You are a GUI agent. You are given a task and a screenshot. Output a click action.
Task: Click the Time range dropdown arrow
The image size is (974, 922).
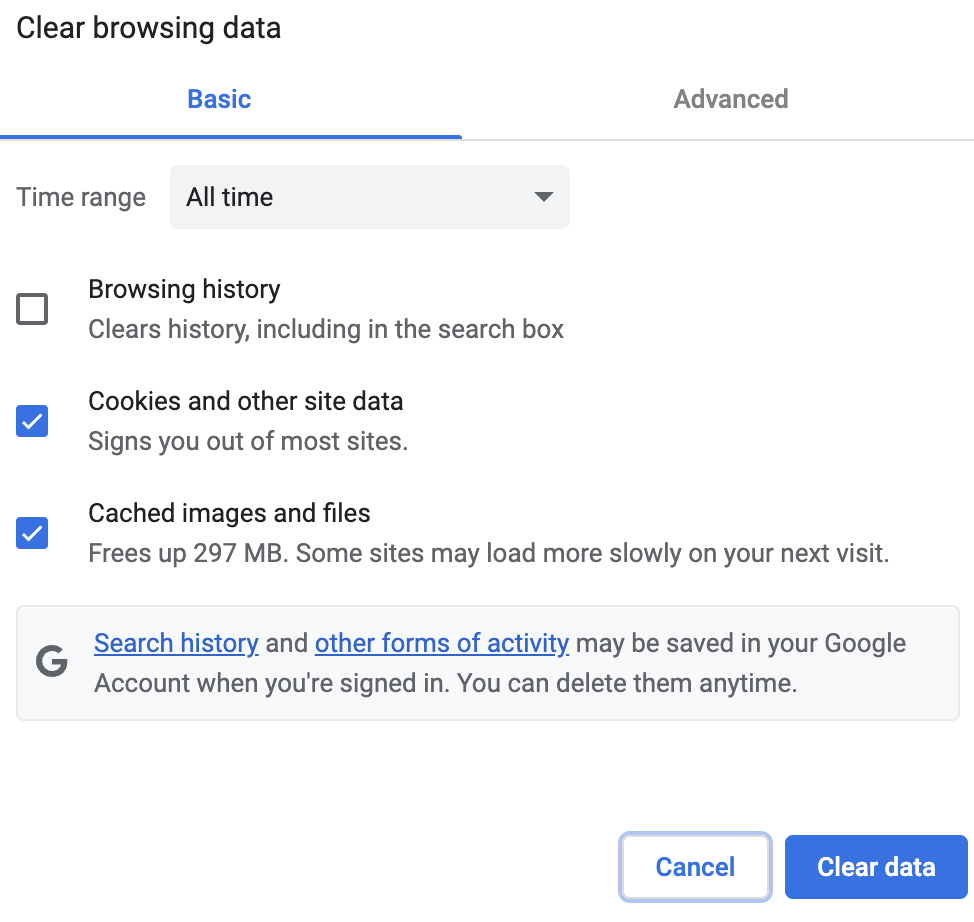pos(544,197)
